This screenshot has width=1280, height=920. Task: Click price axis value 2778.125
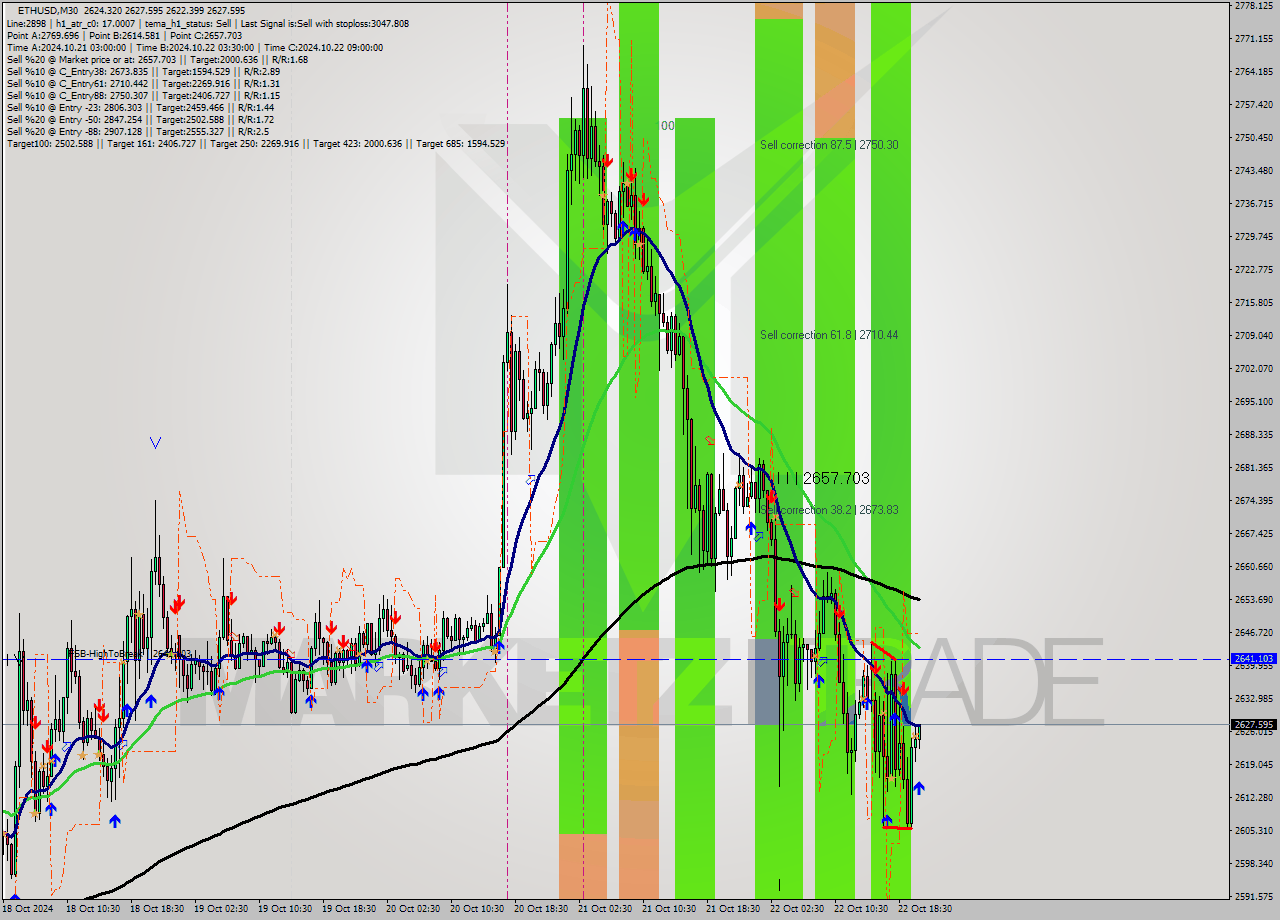[x=1253, y=5]
